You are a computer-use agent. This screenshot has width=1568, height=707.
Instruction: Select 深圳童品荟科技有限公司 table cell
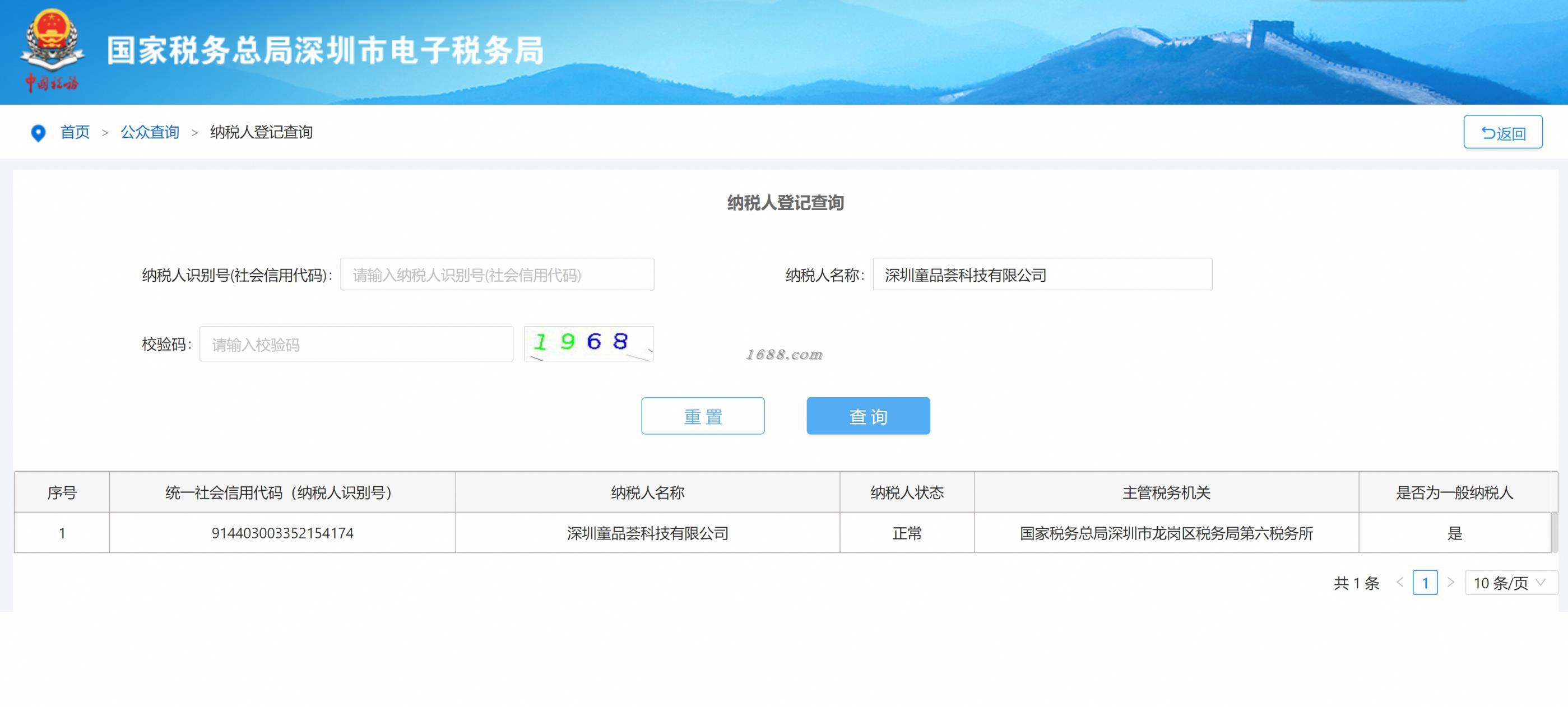point(647,533)
